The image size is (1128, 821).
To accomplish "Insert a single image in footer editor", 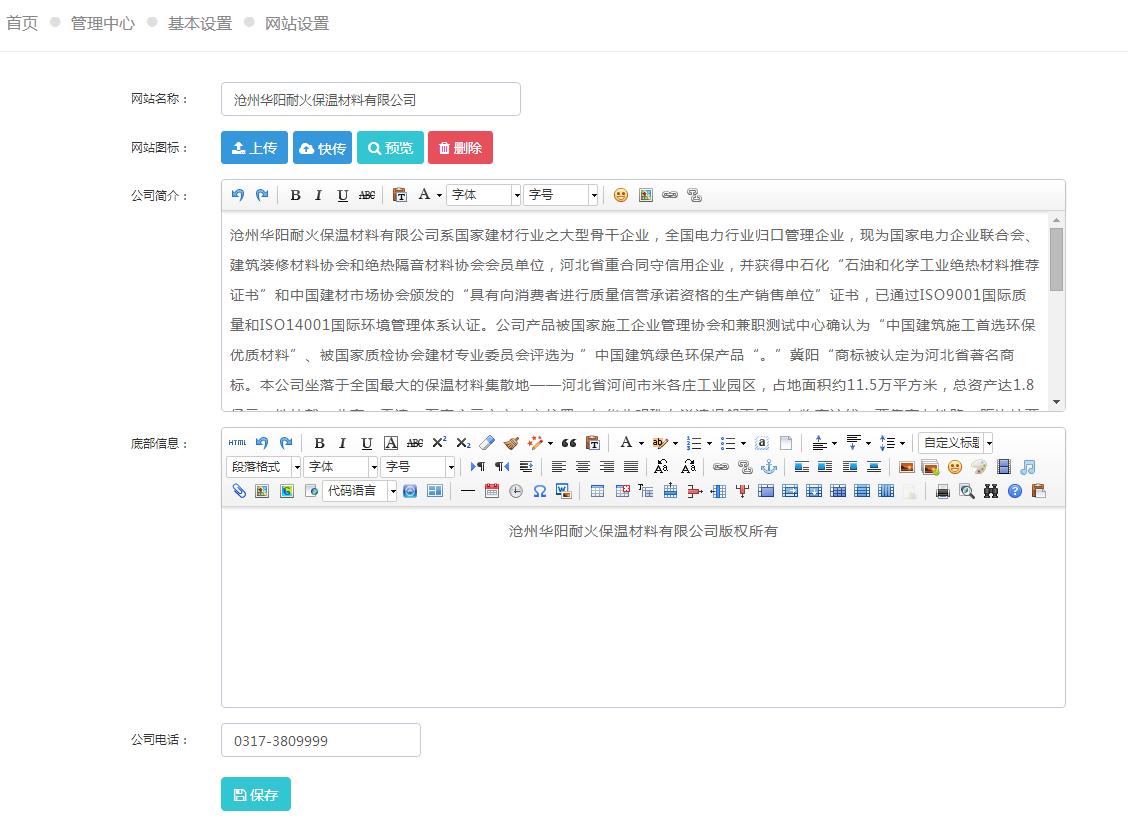I will coord(906,467).
